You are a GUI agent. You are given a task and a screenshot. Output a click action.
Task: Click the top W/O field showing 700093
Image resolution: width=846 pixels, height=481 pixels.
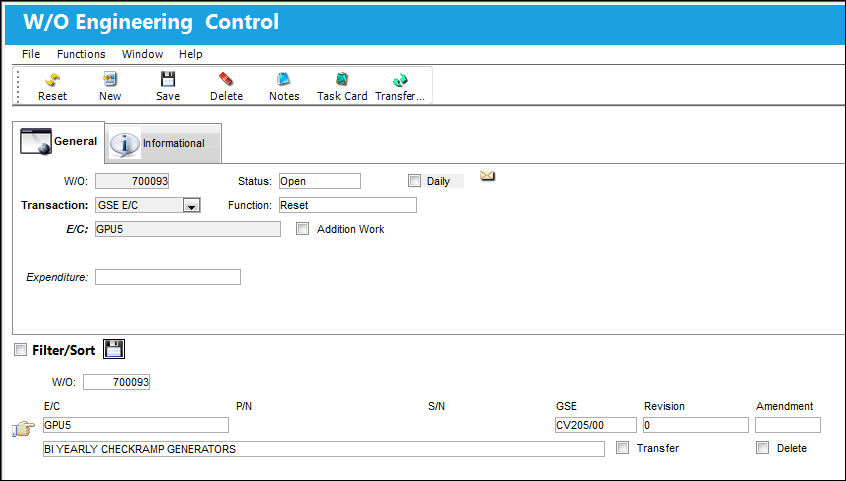(x=132, y=181)
